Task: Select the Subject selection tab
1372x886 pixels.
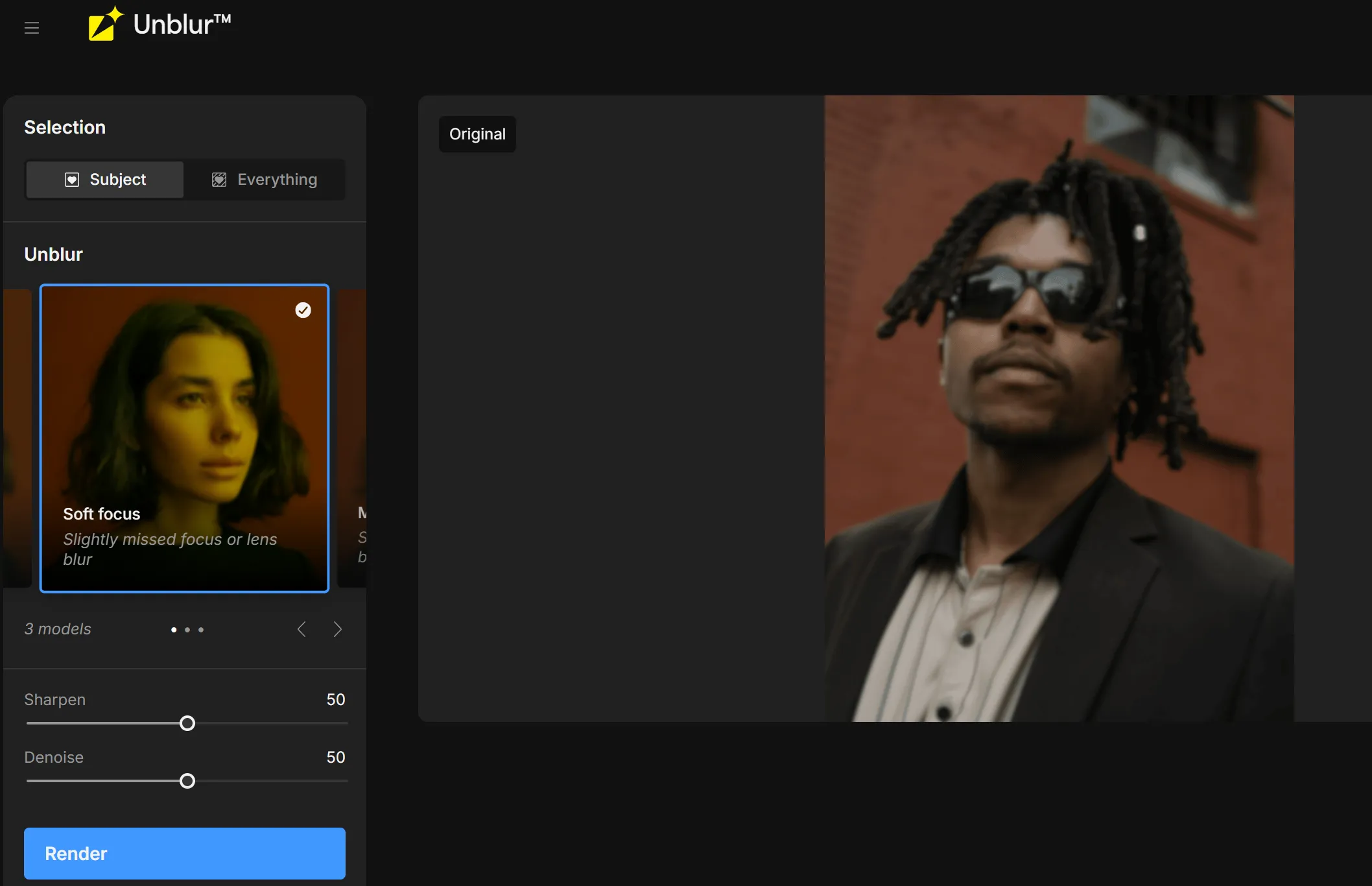Action: pos(105,180)
